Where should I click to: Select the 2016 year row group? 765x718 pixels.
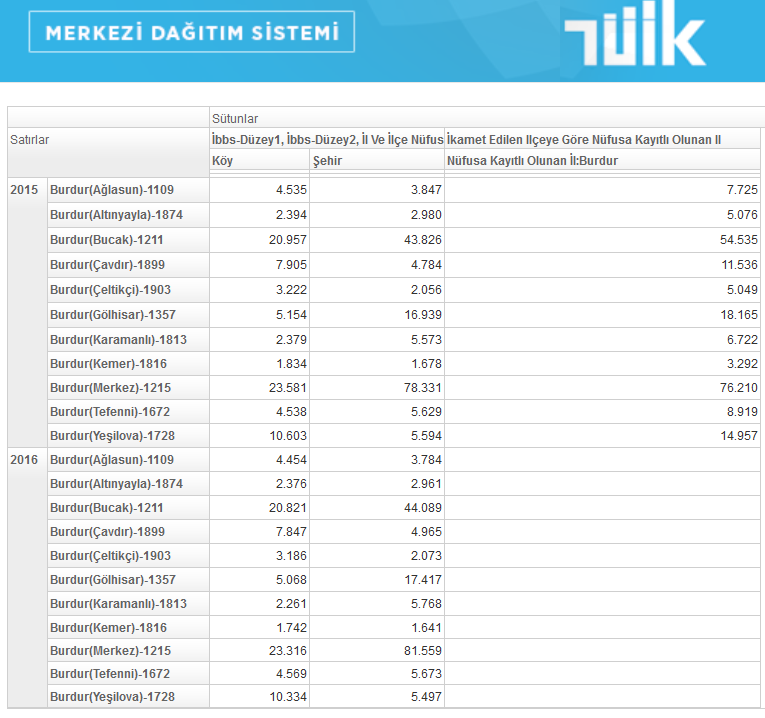25,459
